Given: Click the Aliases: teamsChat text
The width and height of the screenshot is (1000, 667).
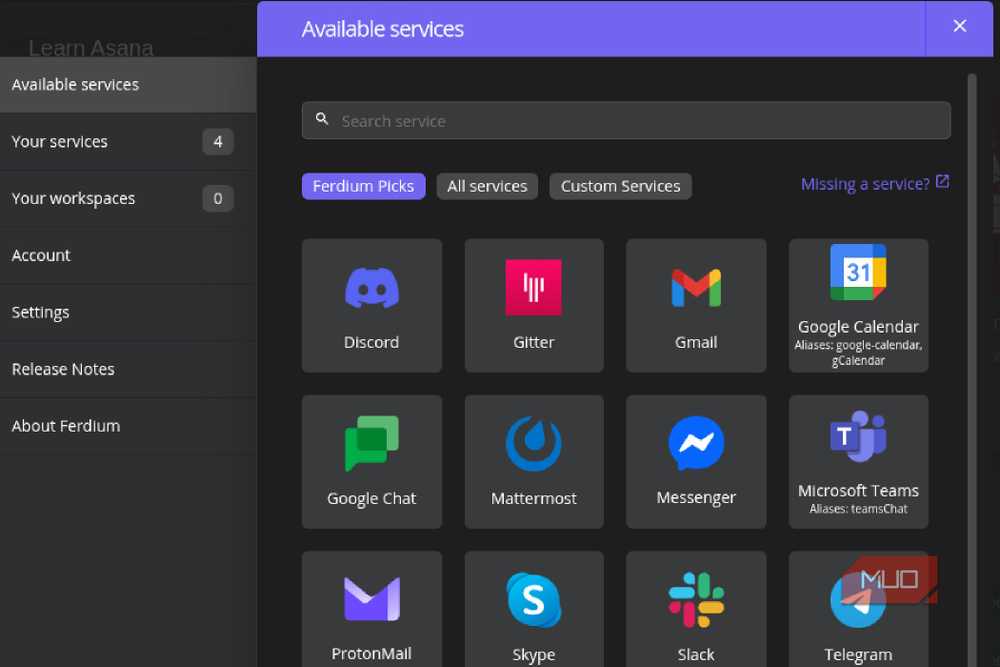Looking at the screenshot, I should (858, 509).
